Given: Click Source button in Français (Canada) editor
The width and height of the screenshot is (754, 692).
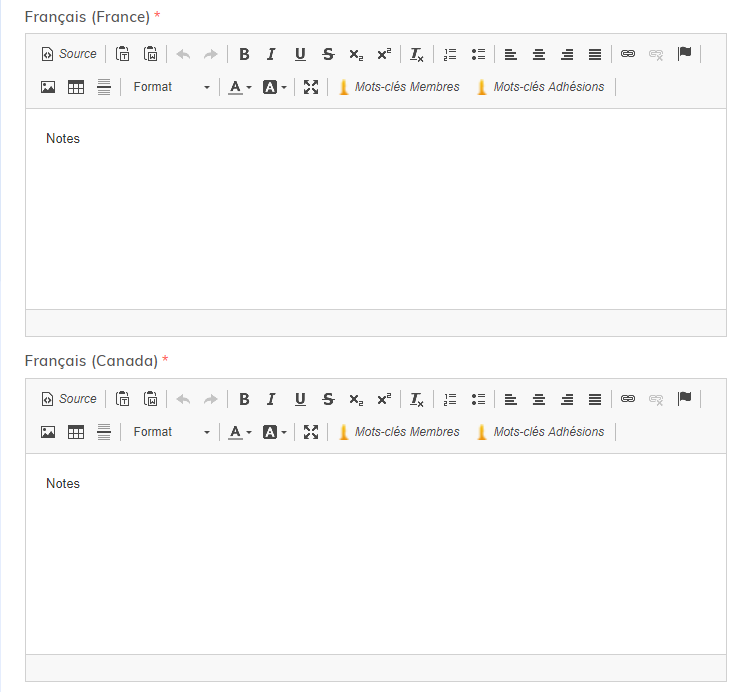Looking at the screenshot, I should pyautogui.click(x=69, y=399).
